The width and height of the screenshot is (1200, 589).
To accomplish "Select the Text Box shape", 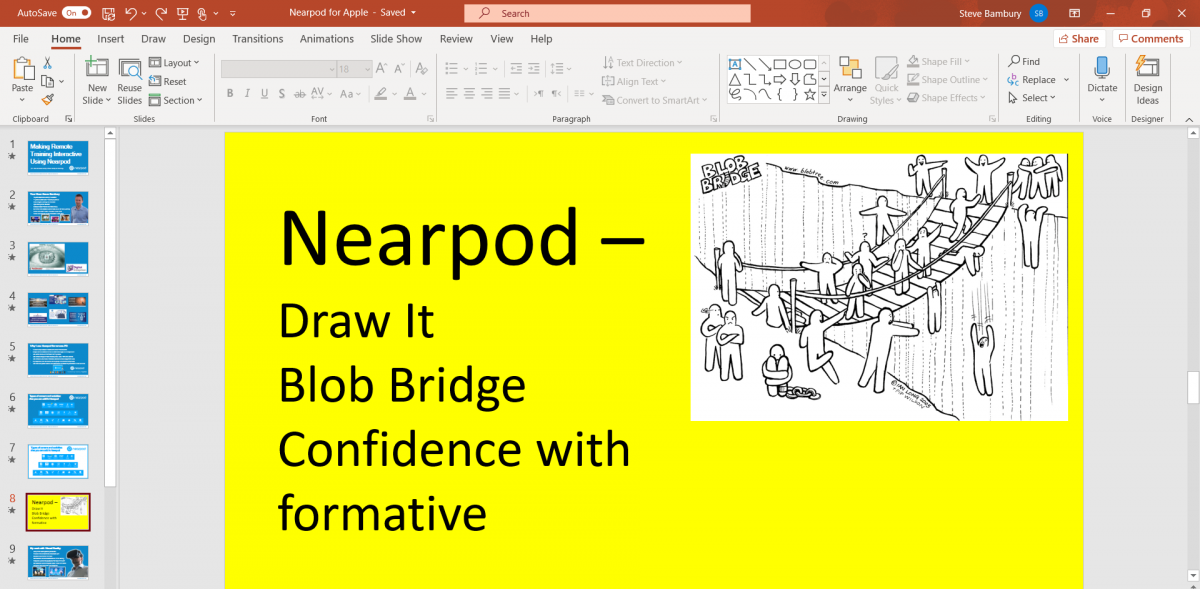I will [734, 63].
